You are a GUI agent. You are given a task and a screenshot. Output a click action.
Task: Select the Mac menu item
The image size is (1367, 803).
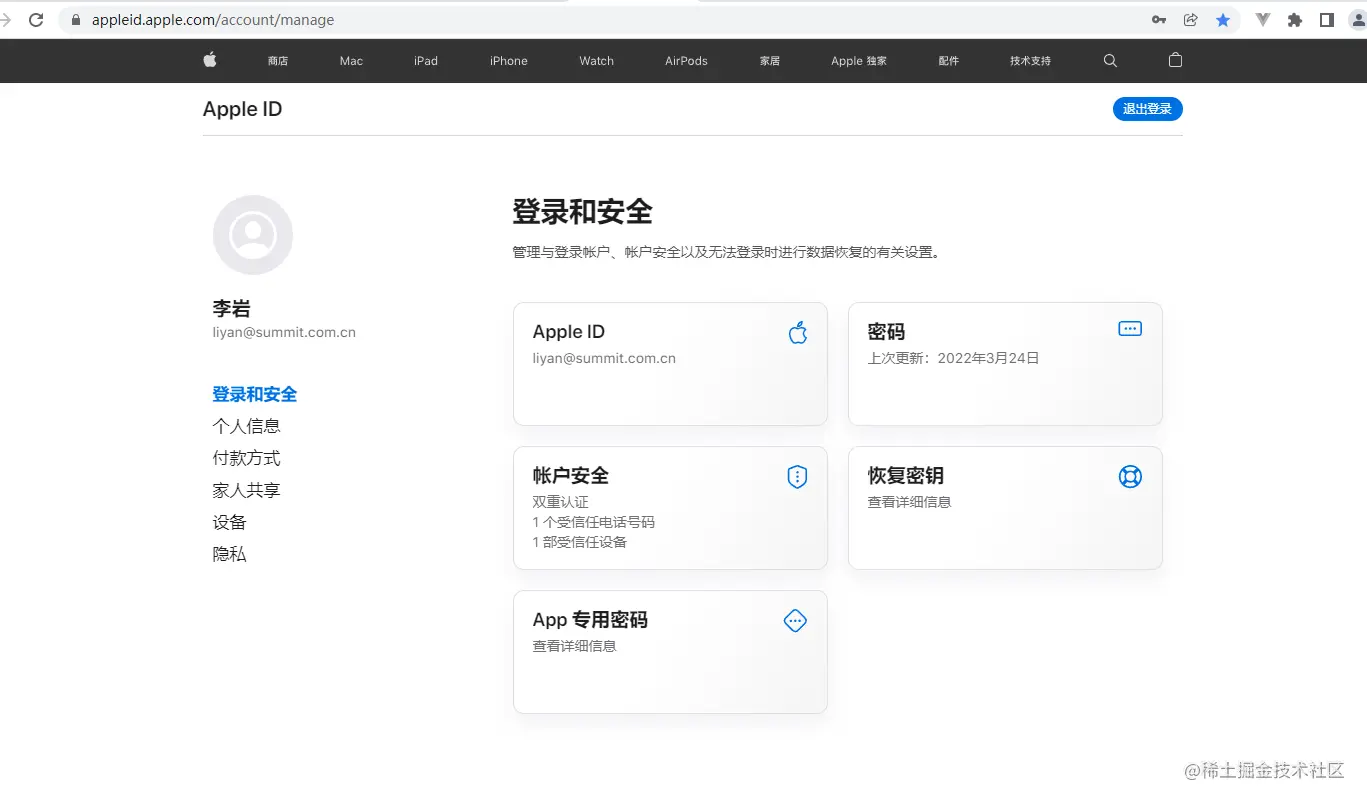coord(350,60)
